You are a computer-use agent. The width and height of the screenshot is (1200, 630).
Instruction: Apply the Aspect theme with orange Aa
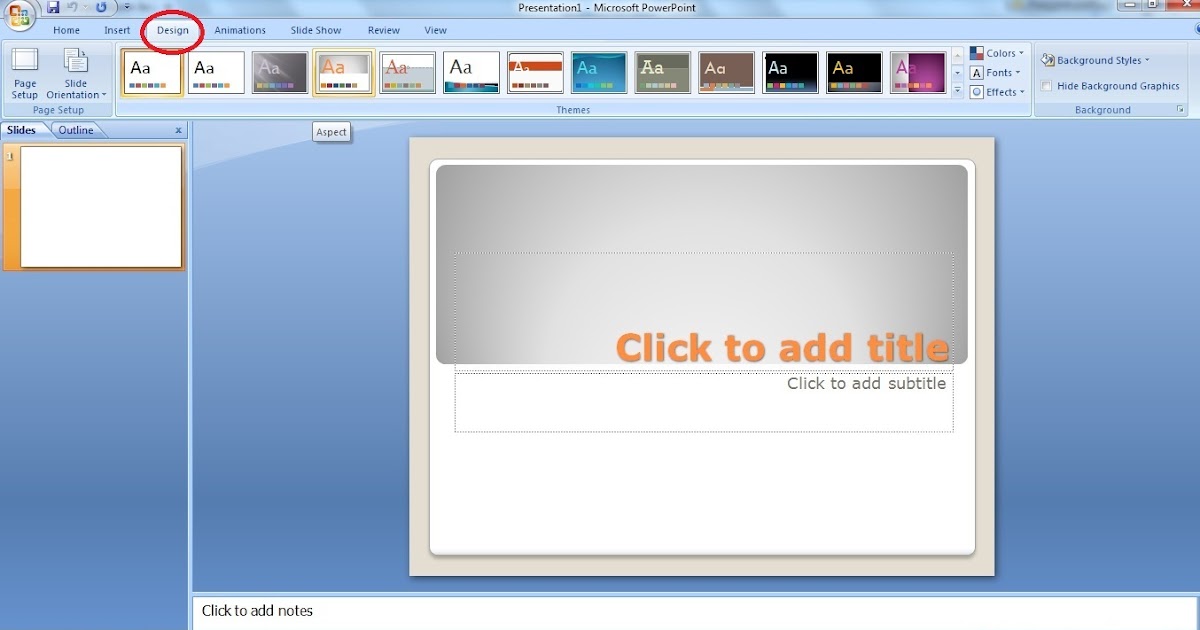click(x=344, y=73)
